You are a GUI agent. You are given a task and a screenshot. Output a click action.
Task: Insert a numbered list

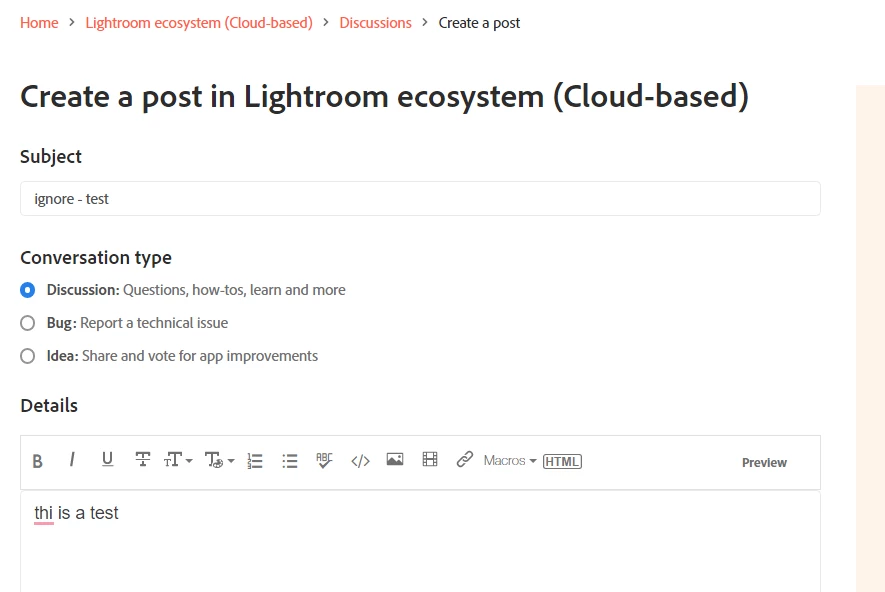(x=255, y=461)
